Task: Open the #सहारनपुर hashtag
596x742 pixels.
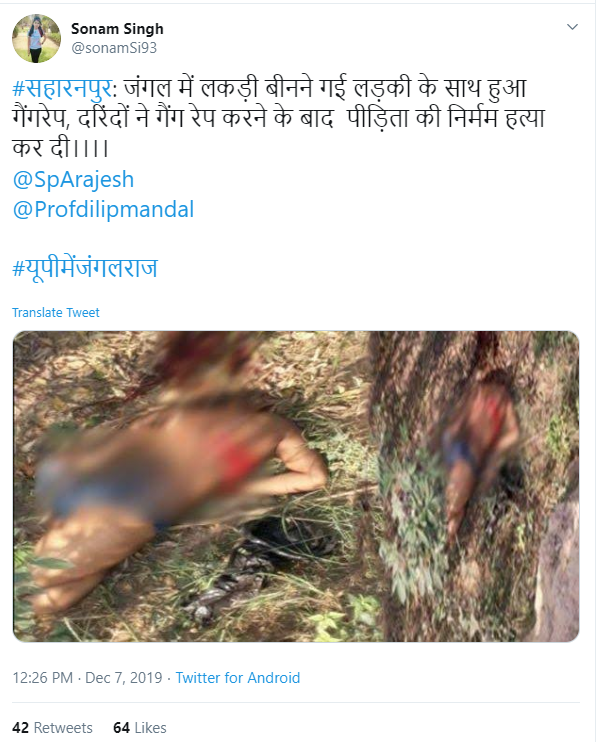Action: pos(63,88)
